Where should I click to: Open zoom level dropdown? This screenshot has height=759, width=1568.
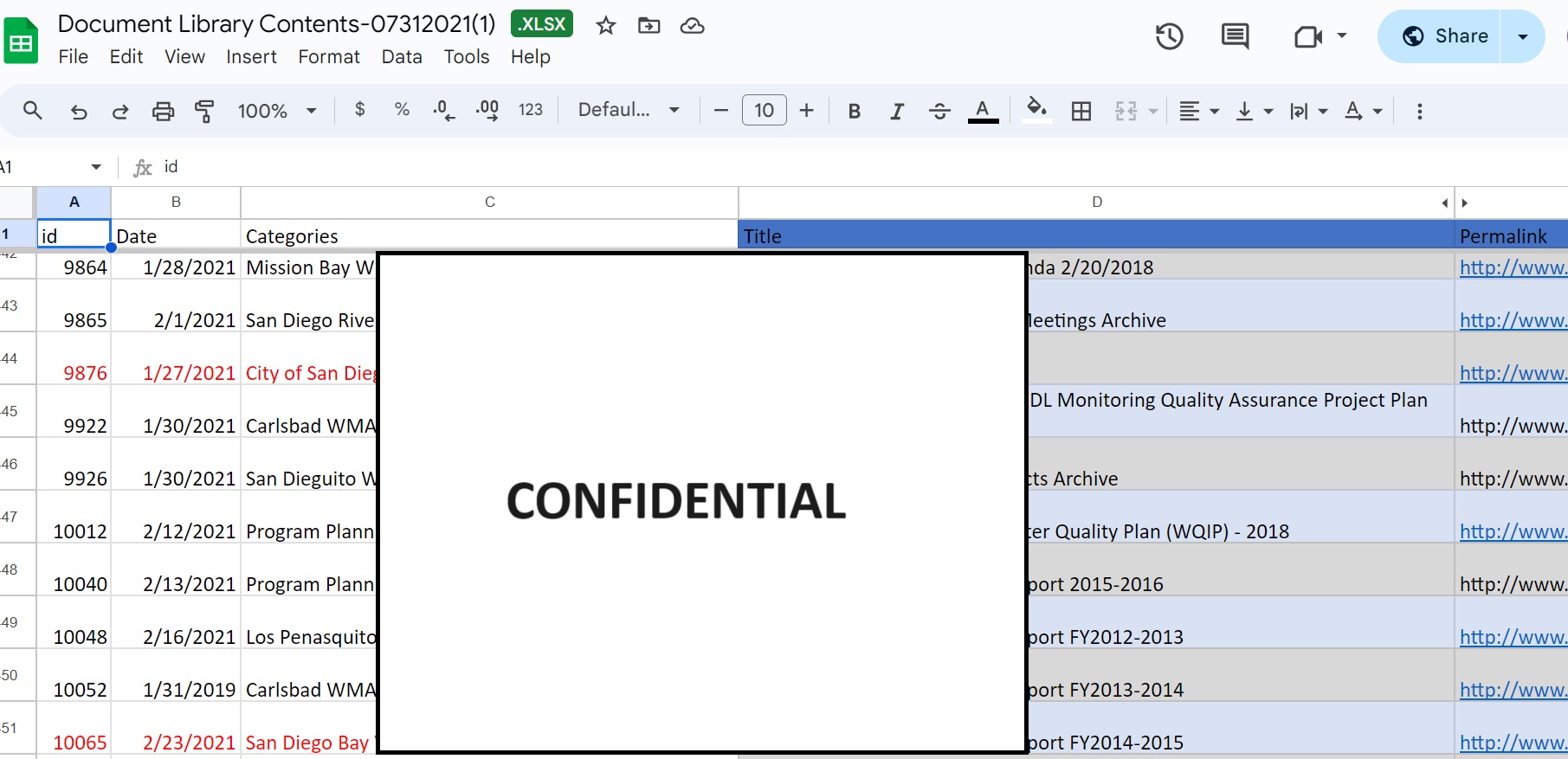277,111
